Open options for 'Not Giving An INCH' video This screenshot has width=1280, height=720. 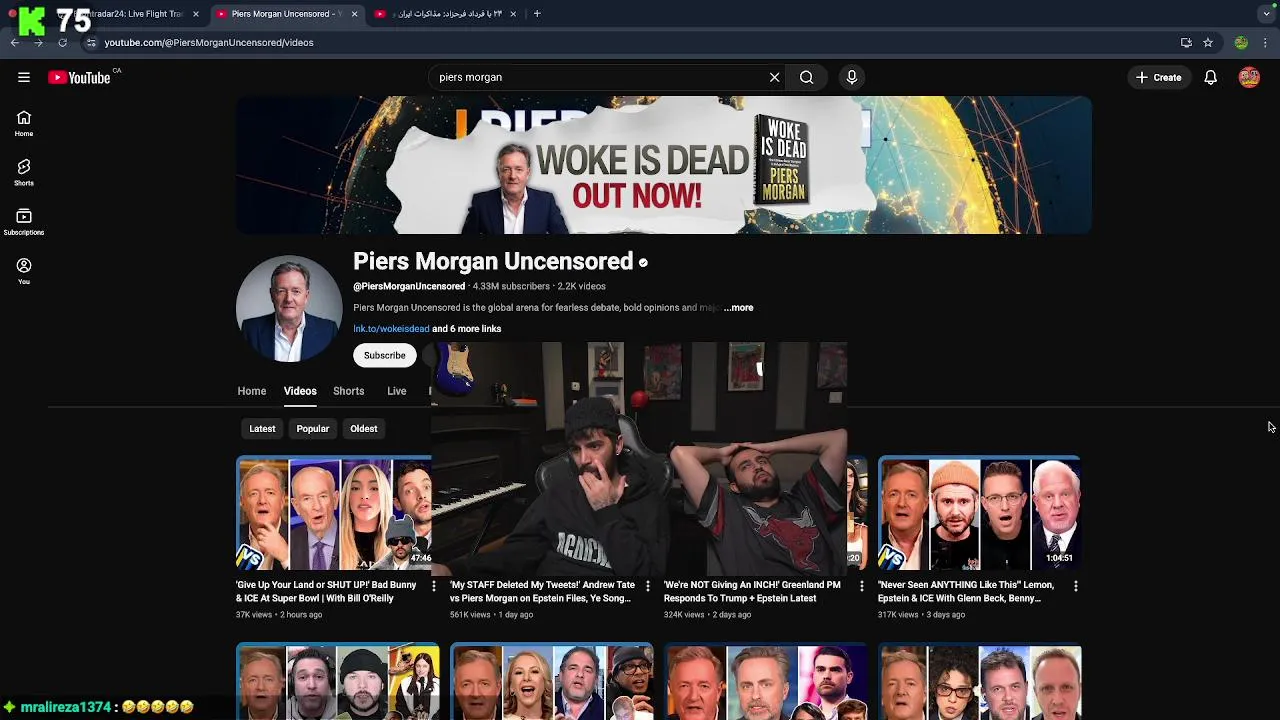(x=861, y=586)
